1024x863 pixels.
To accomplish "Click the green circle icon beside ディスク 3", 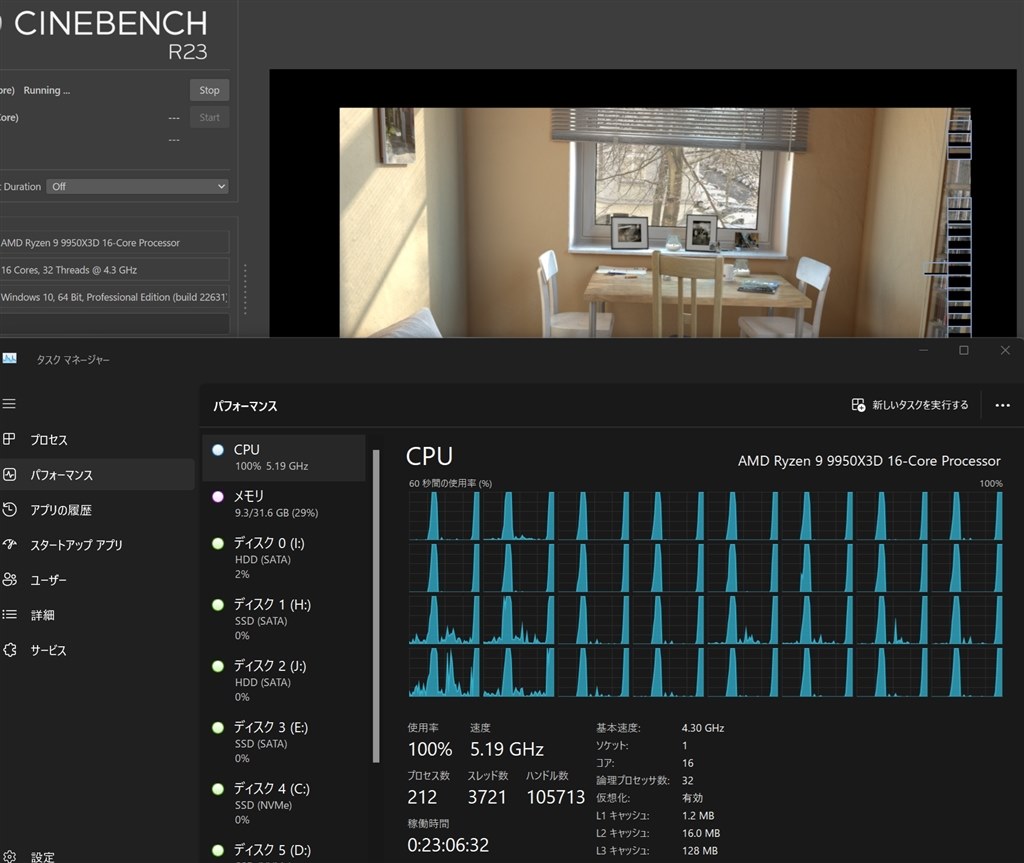I will (218, 727).
